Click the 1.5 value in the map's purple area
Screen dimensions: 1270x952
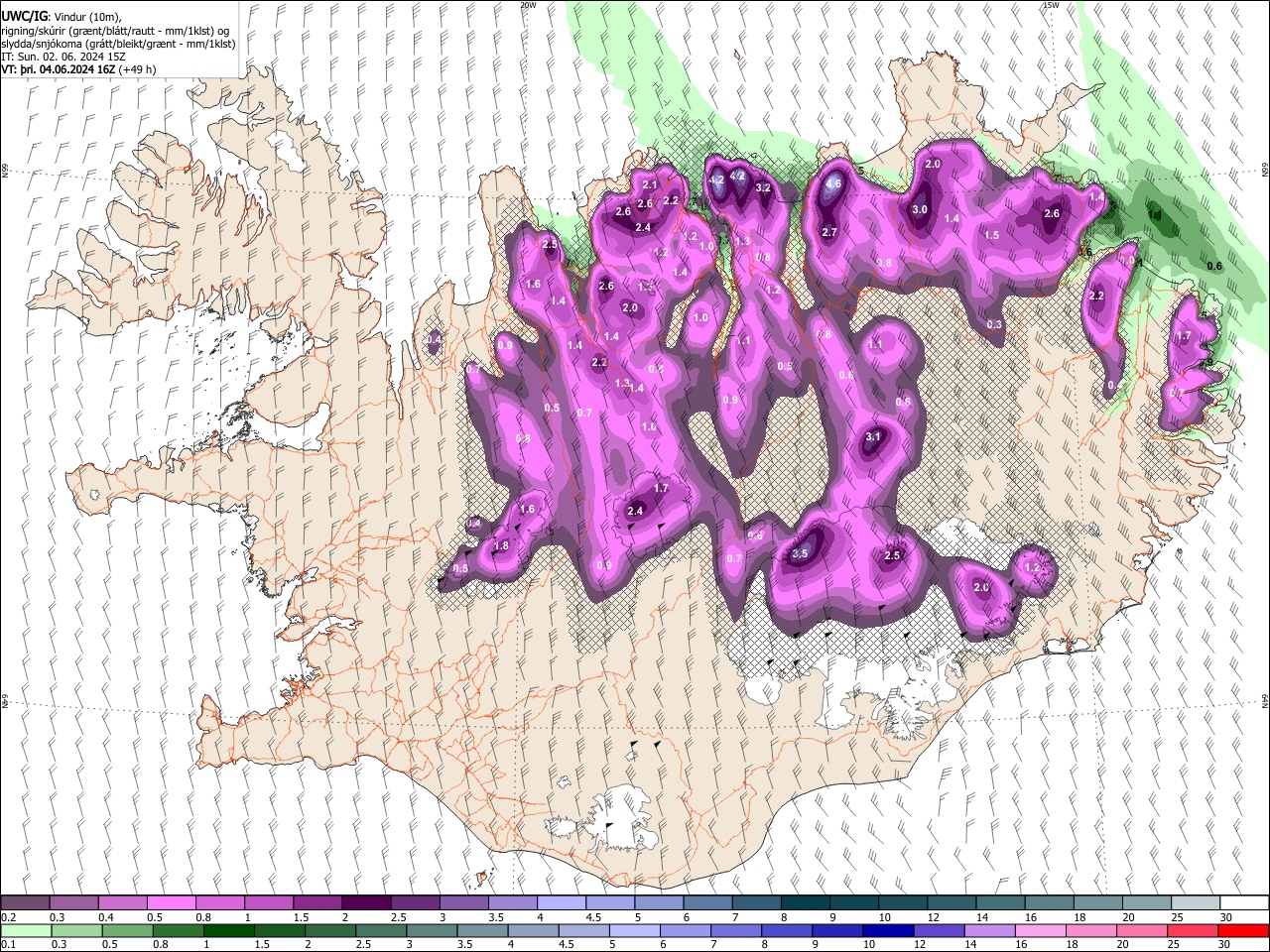pyautogui.click(x=991, y=235)
